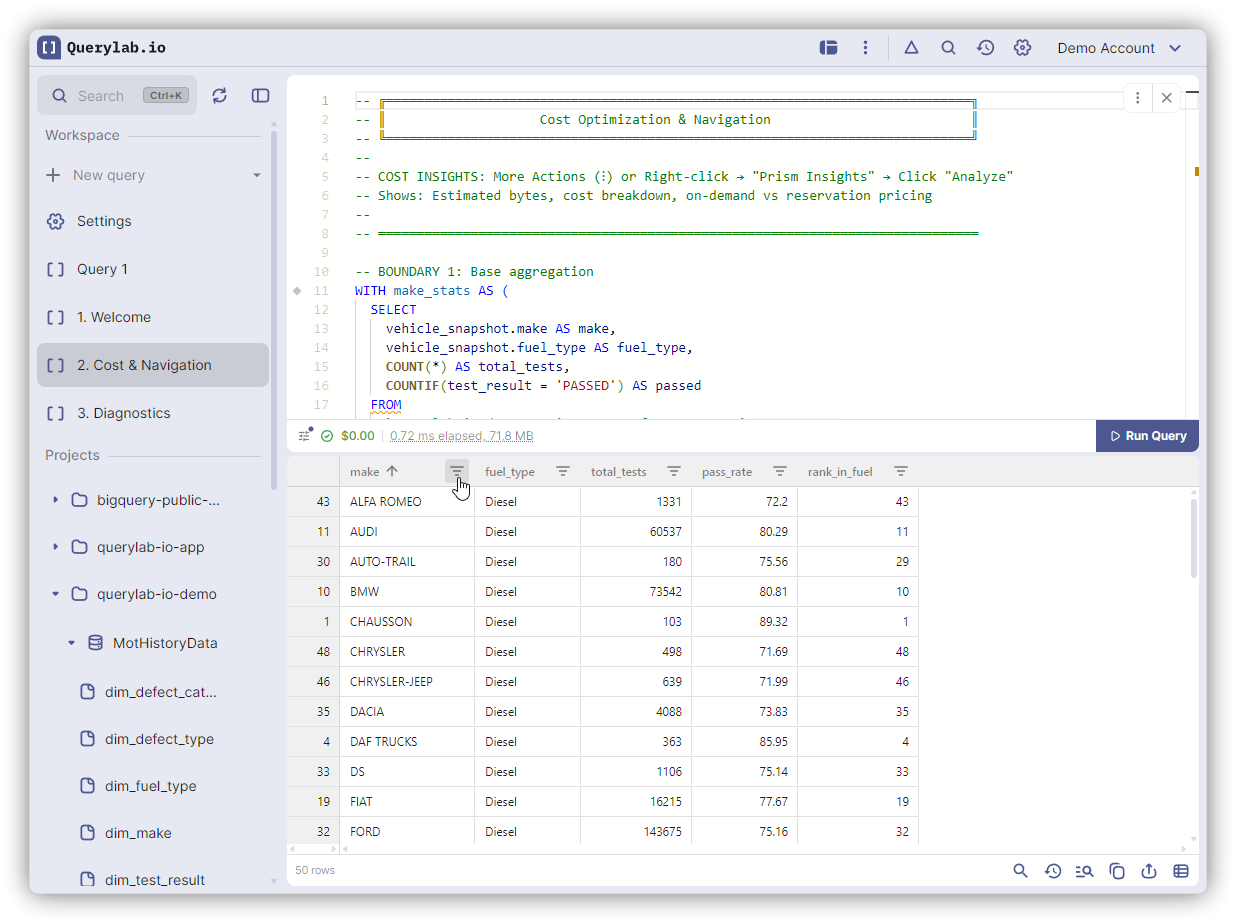The width and height of the screenshot is (1236, 923).
Task: Click the elapsed time and bytes stats link
Action: click(x=461, y=436)
